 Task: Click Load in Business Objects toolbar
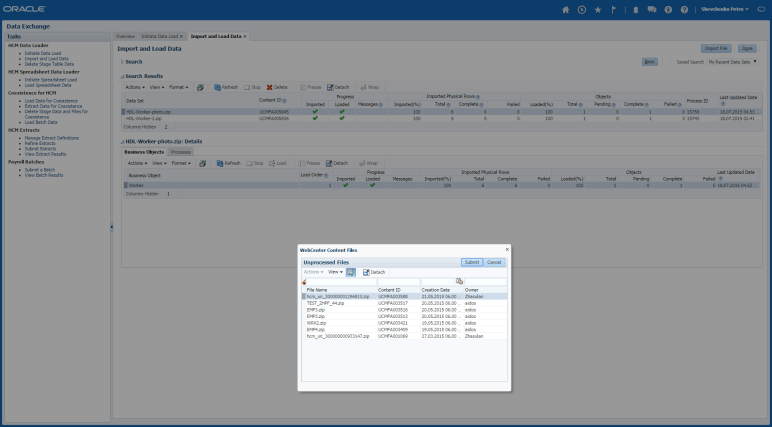(278, 163)
